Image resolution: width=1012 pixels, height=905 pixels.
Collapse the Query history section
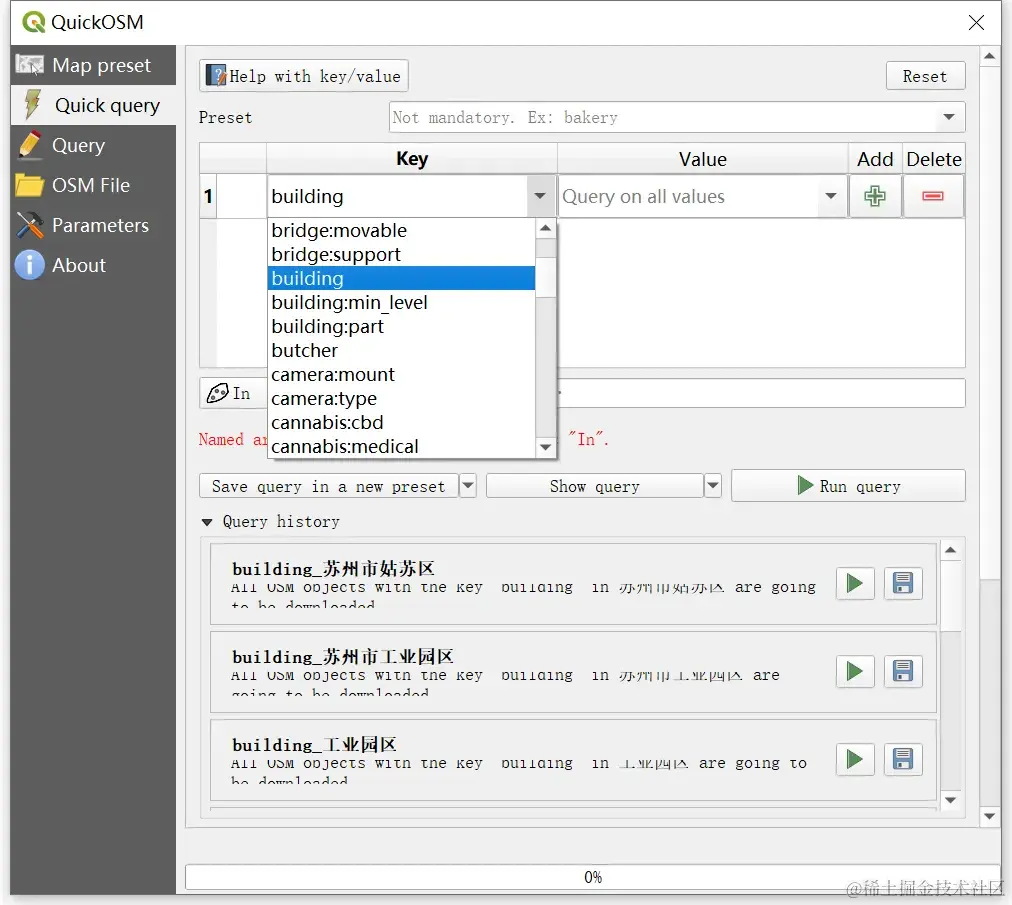207,522
